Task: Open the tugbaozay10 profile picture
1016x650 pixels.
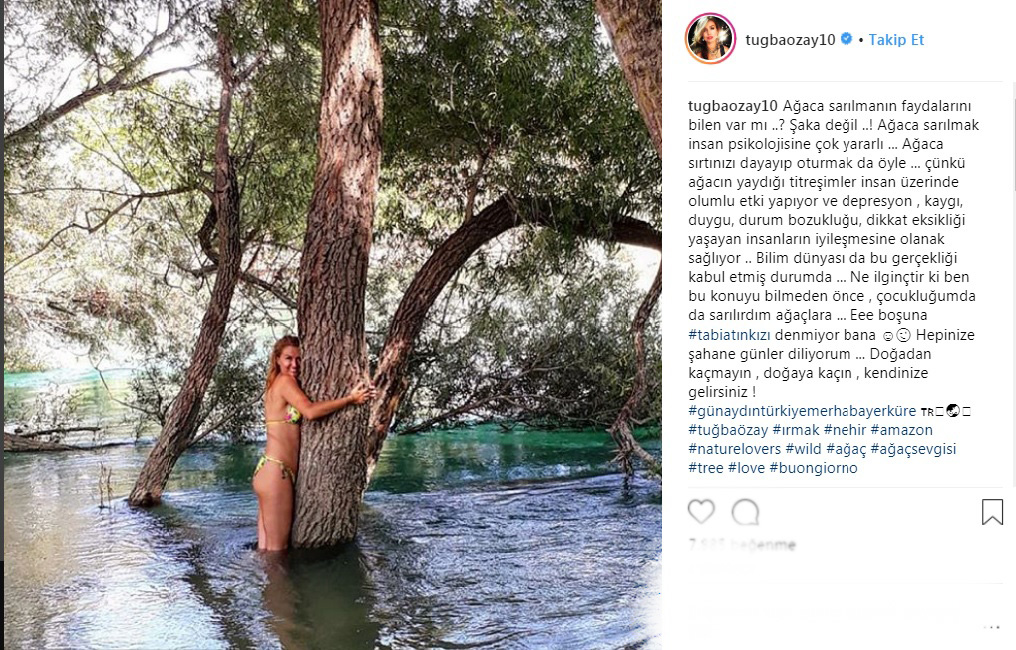Action: (710, 39)
